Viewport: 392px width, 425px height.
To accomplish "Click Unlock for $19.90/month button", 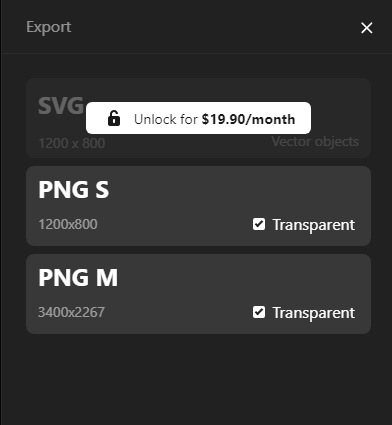I will (x=198, y=118).
